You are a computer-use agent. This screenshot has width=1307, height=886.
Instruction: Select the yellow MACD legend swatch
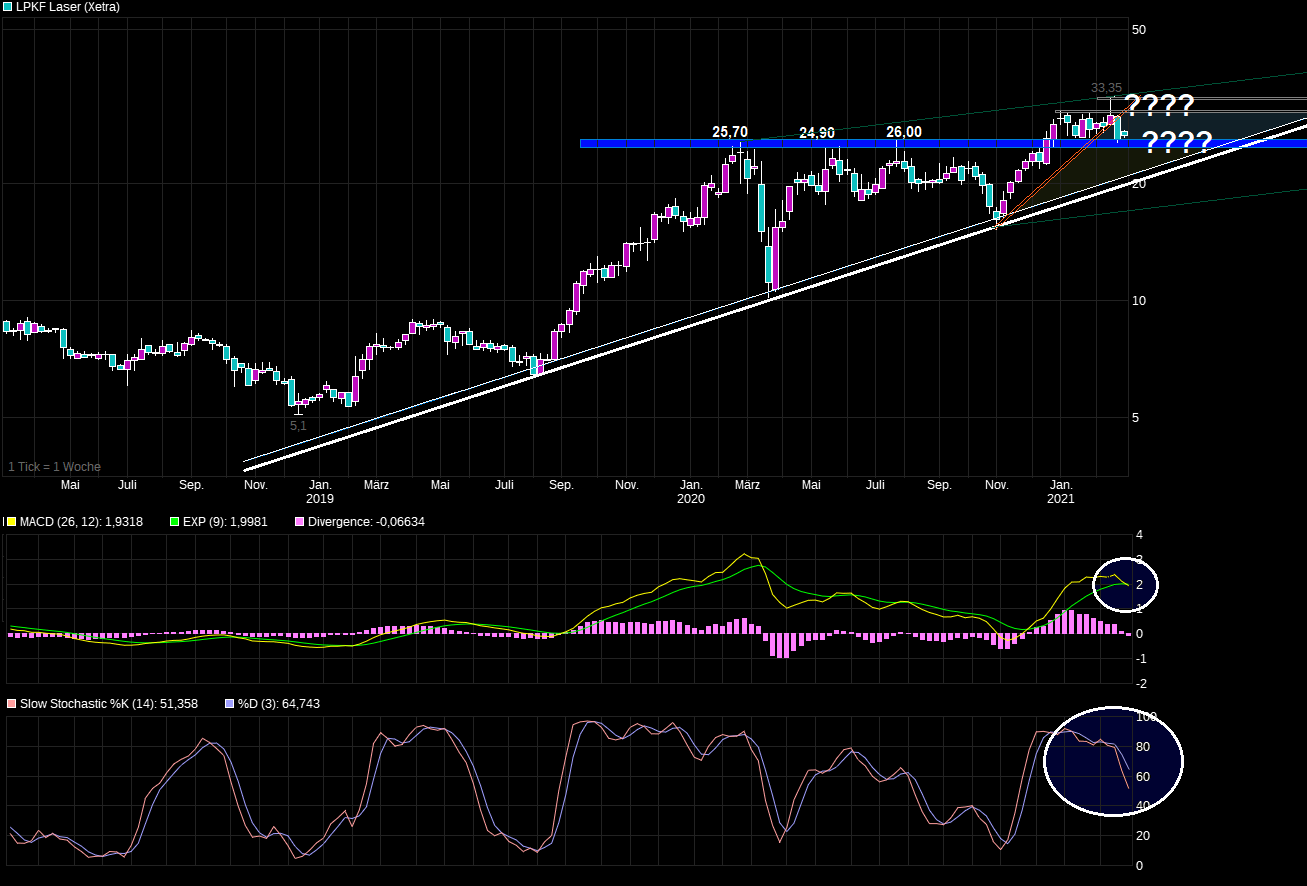11,521
